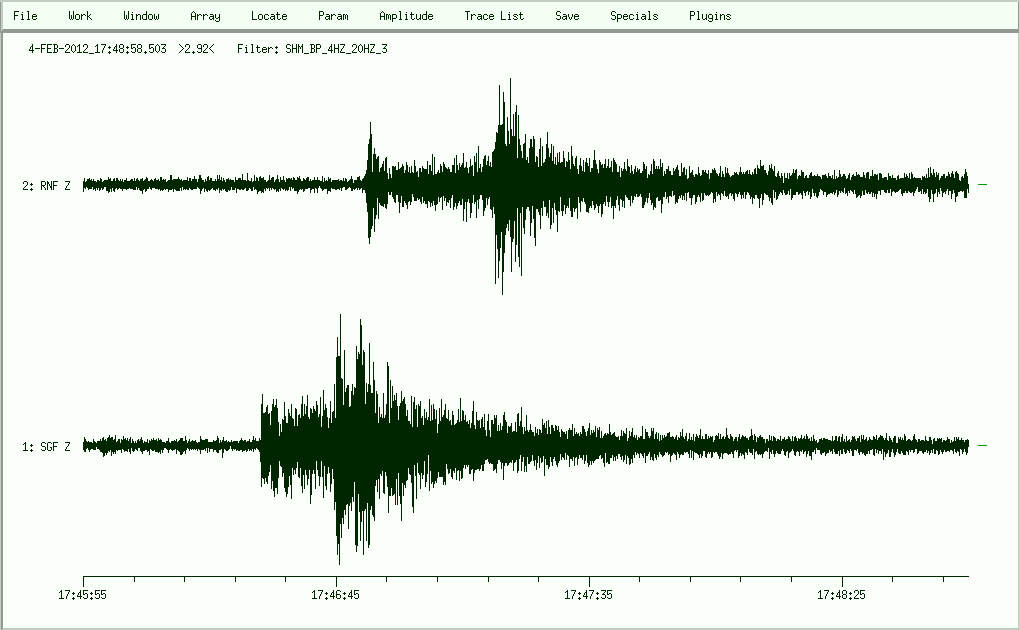Select the SGF Z trace label
Viewport: 1019px width, 630px height.
click(x=46, y=447)
